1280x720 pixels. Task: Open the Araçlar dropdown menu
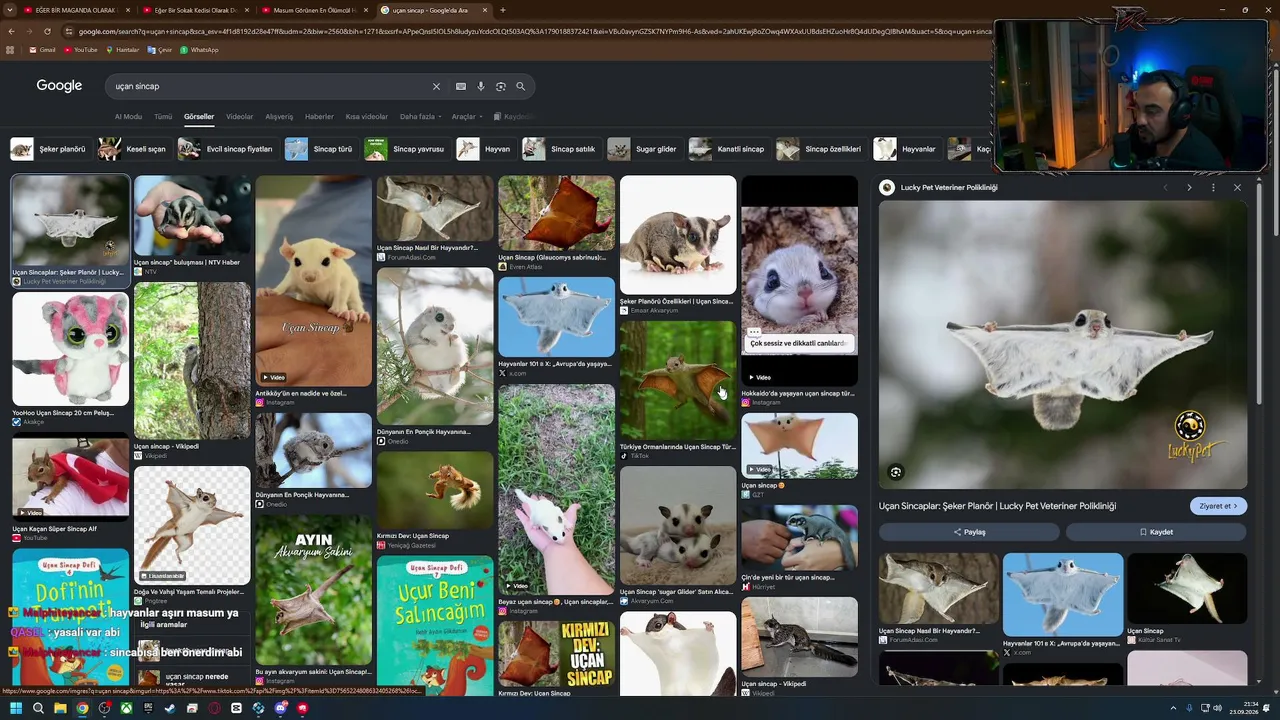(x=467, y=116)
